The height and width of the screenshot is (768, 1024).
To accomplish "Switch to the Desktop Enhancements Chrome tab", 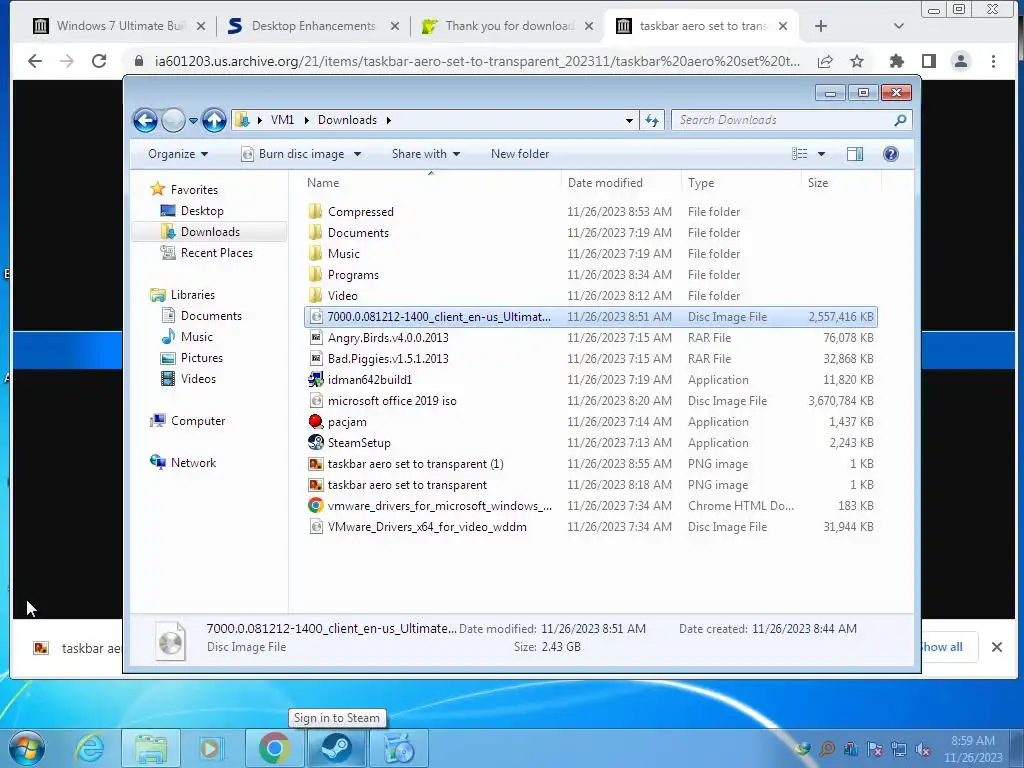I will [x=313, y=26].
